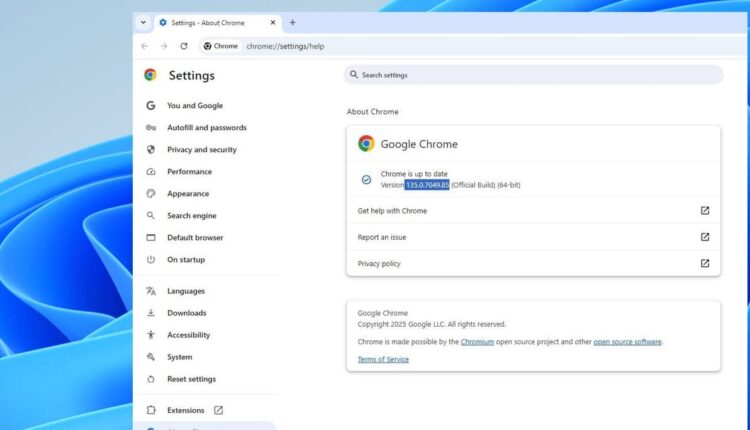Open System settings
Viewport: 750px width, 430px height.
coord(179,357)
